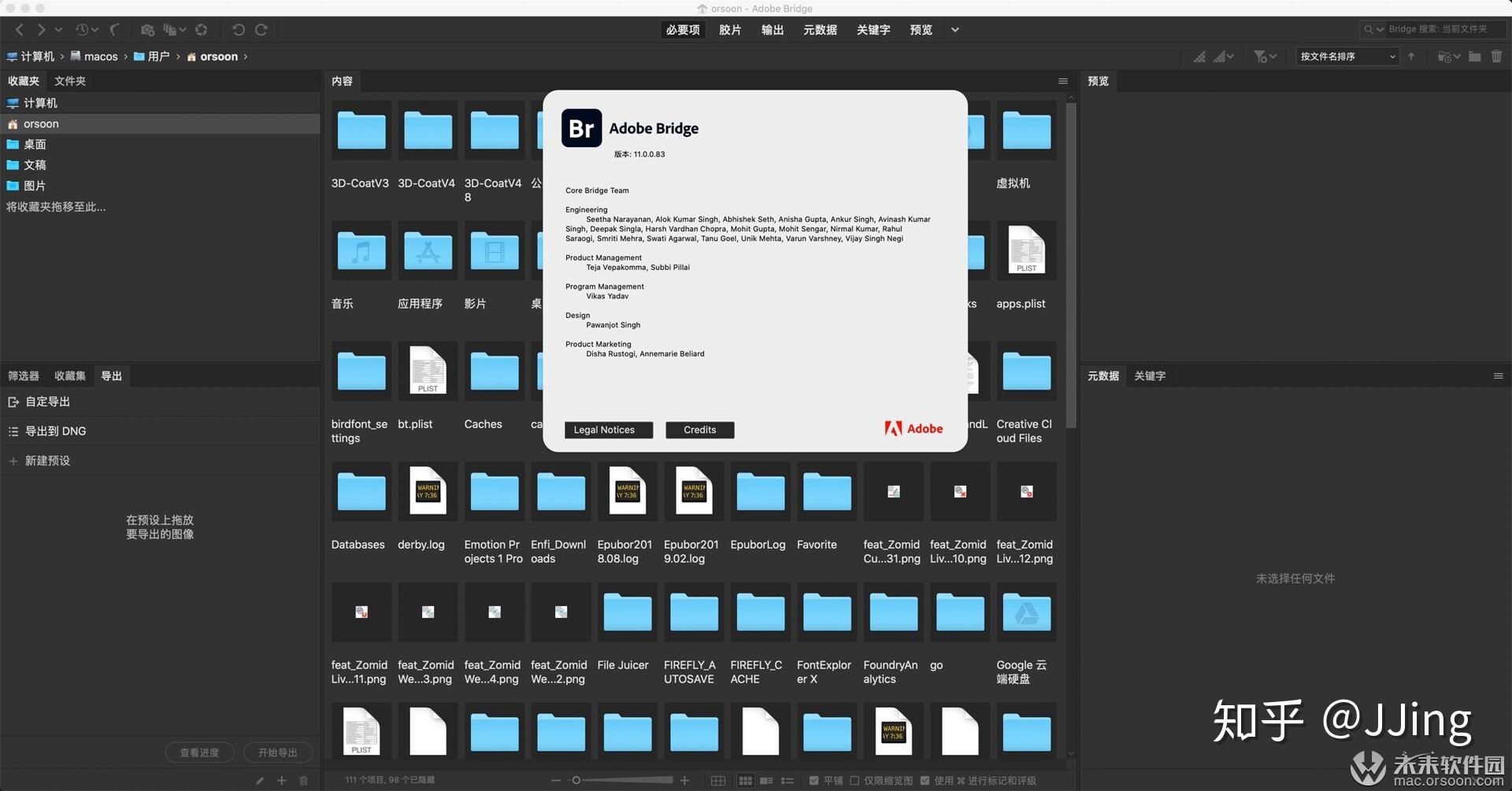Switch to list view in the status bar
Image resolution: width=1512 pixels, height=791 pixels.
[x=787, y=780]
